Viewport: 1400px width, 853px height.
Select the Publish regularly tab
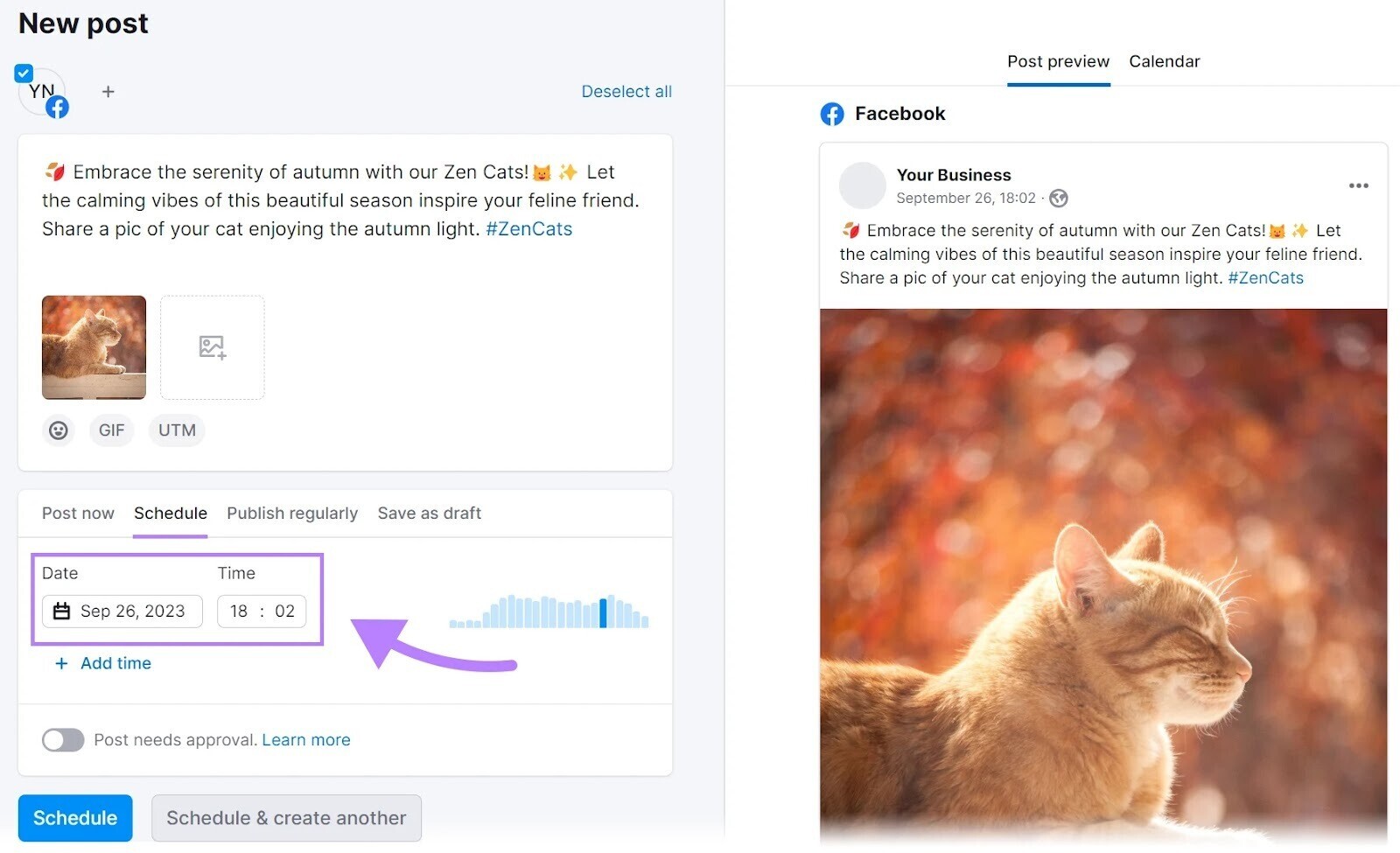click(292, 514)
